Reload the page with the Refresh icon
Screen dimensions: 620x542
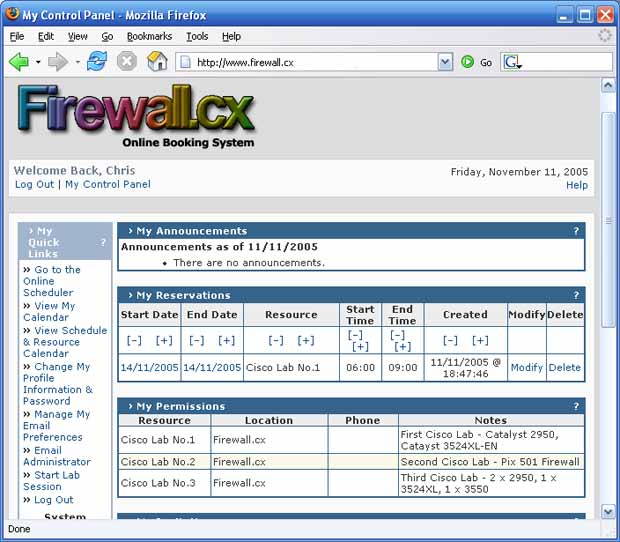click(97, 62)
